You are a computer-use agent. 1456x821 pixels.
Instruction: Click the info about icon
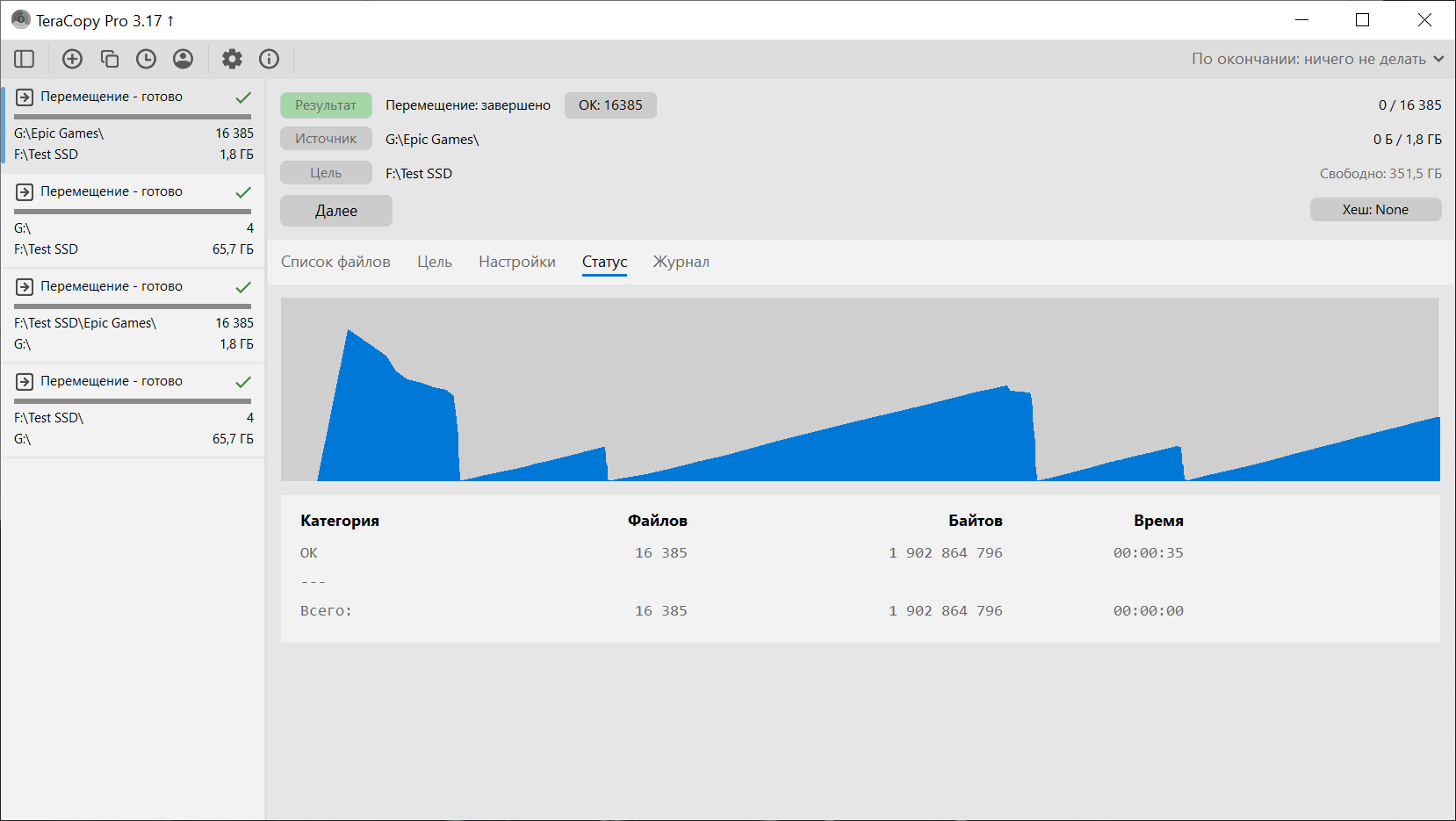[x=269, y=59]
